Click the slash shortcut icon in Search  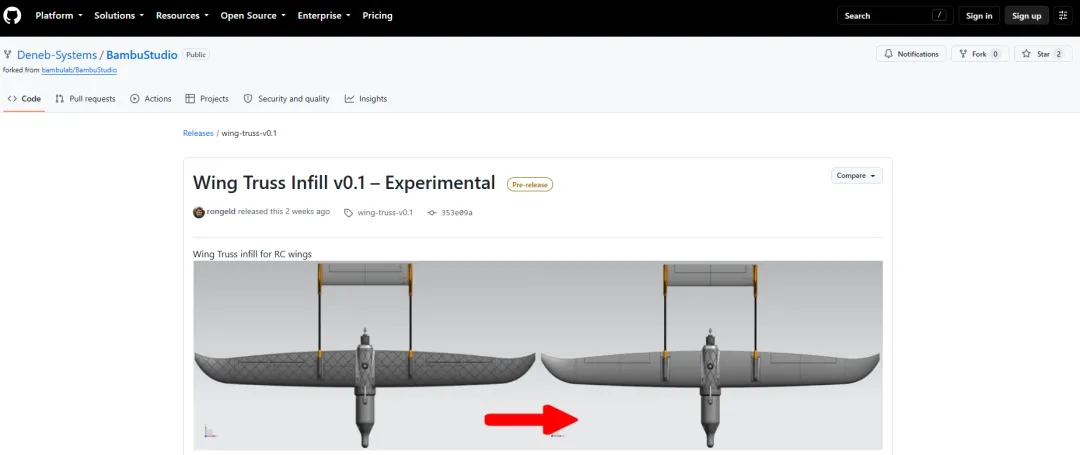click(939, 15)
